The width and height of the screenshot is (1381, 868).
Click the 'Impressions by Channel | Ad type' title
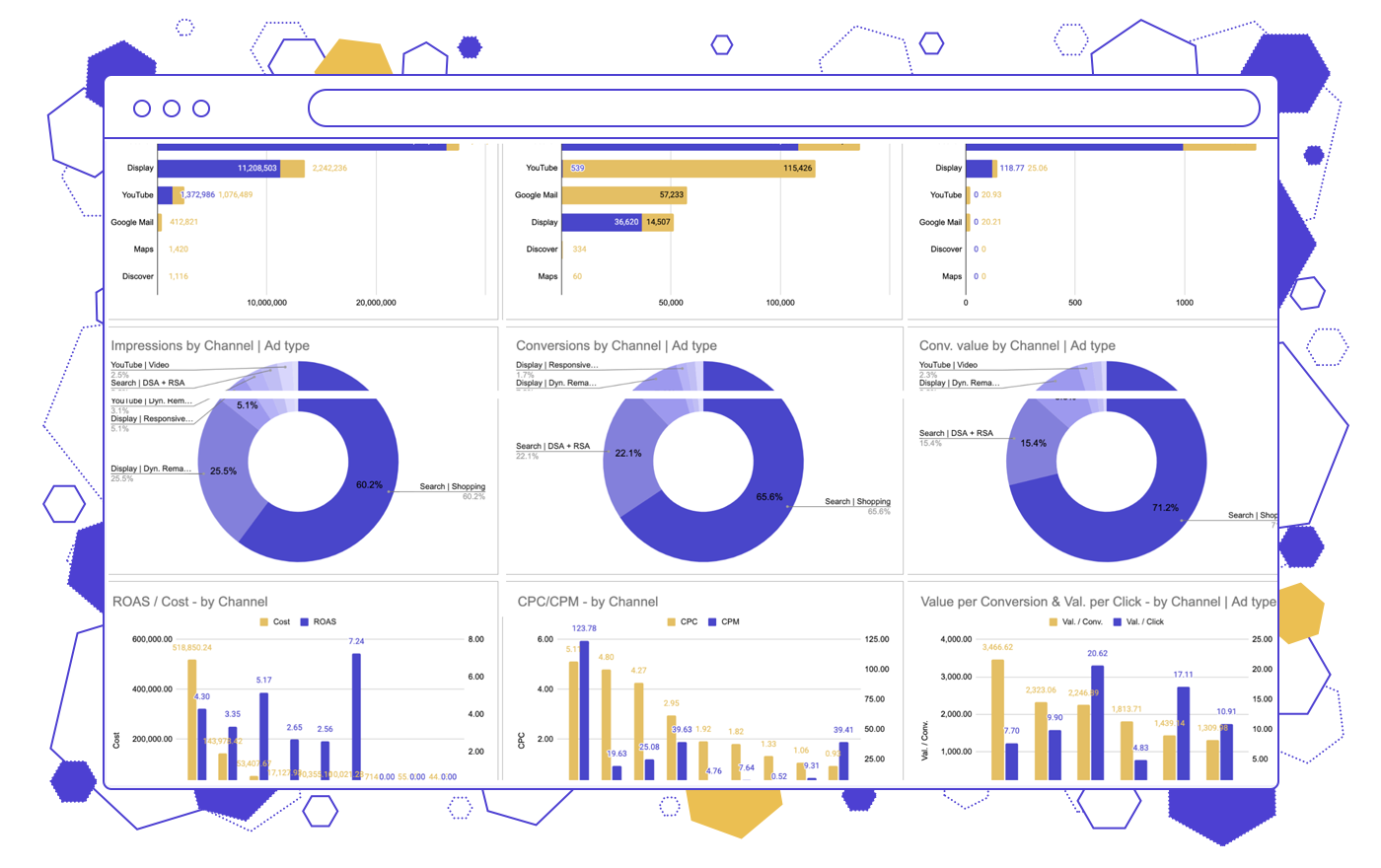(x=210, y=346)
